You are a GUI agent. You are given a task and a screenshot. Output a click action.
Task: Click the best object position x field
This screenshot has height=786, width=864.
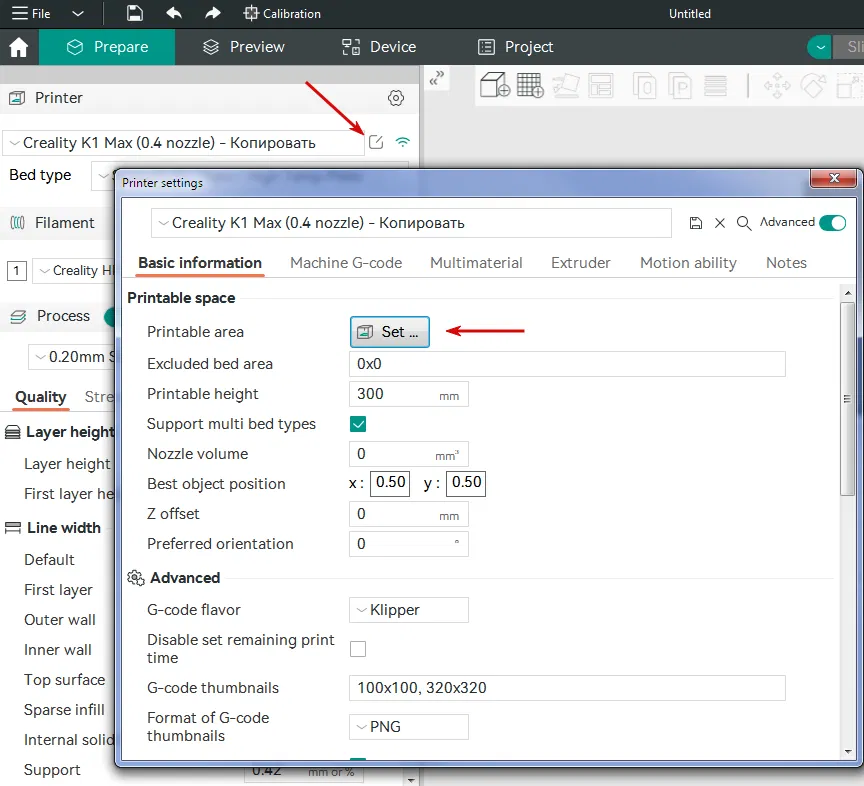(x=390, y=483)
